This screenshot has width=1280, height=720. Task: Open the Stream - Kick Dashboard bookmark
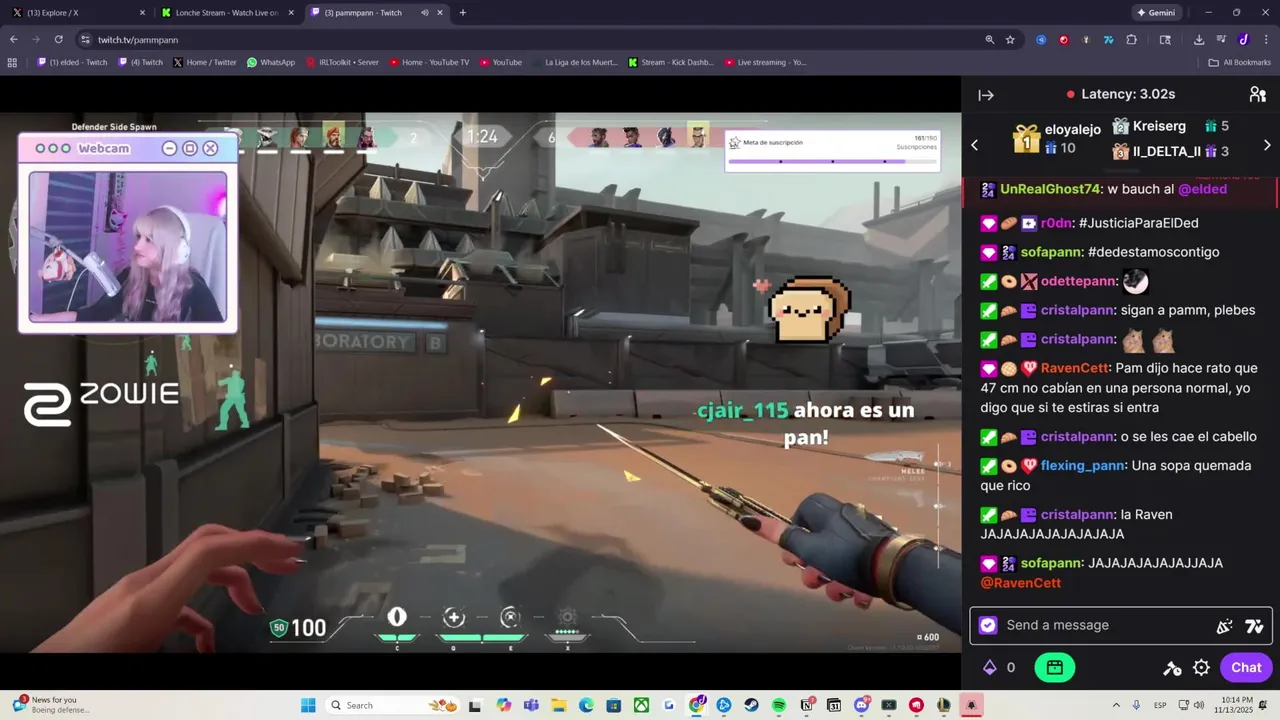click(671, 62)
